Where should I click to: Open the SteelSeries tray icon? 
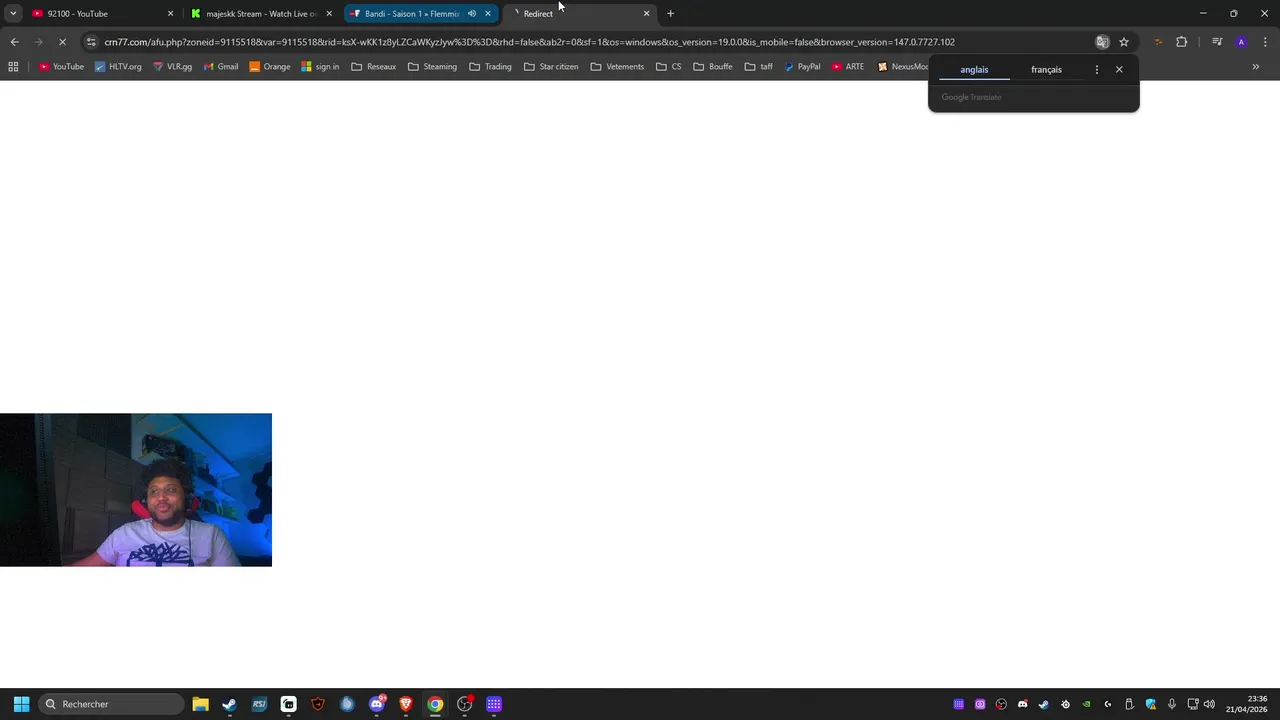coord(1065,704)
